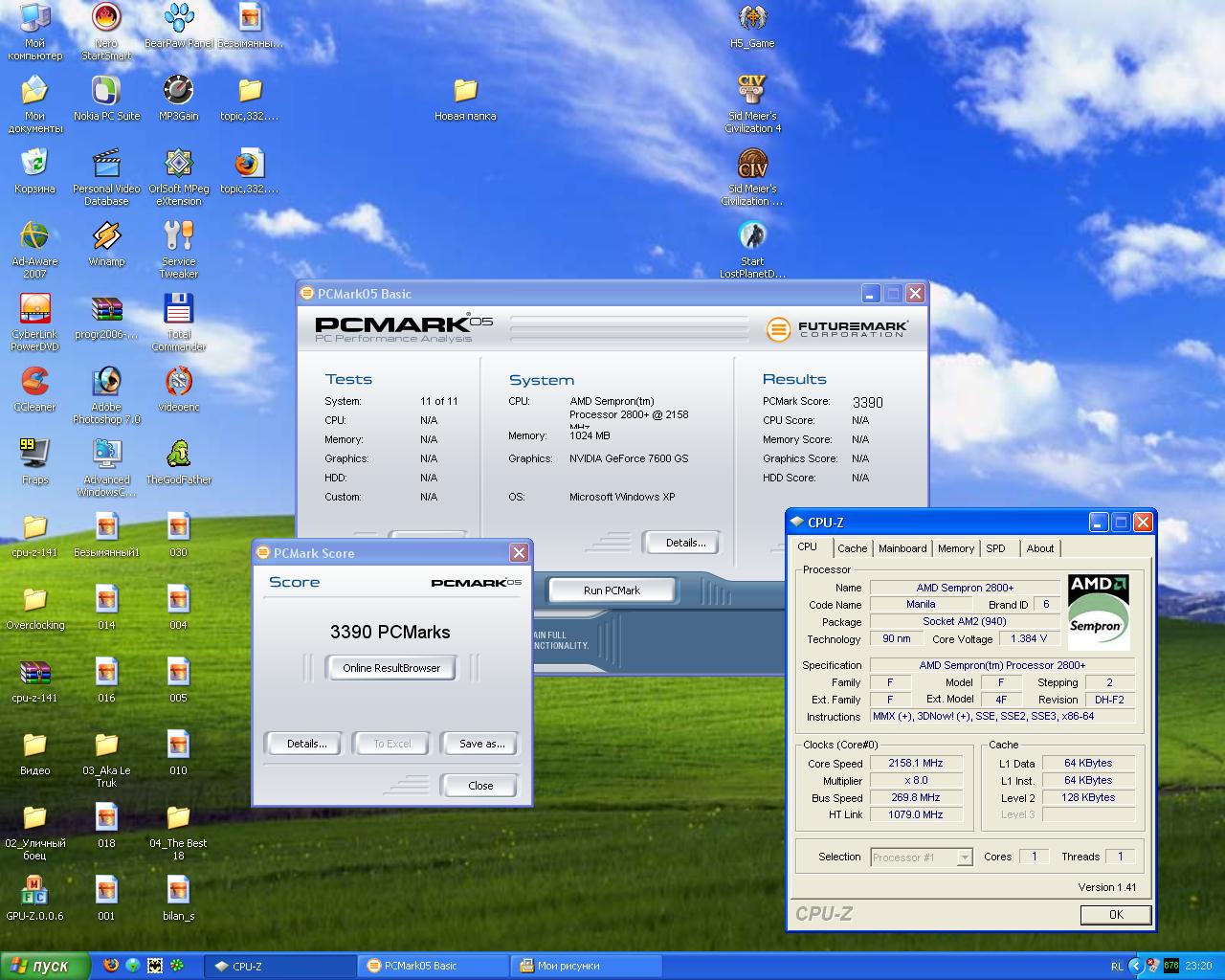Open 04_The Best 18 folder
The width and height of the screenshot is (1225, 980).
(x=178, y=831)
